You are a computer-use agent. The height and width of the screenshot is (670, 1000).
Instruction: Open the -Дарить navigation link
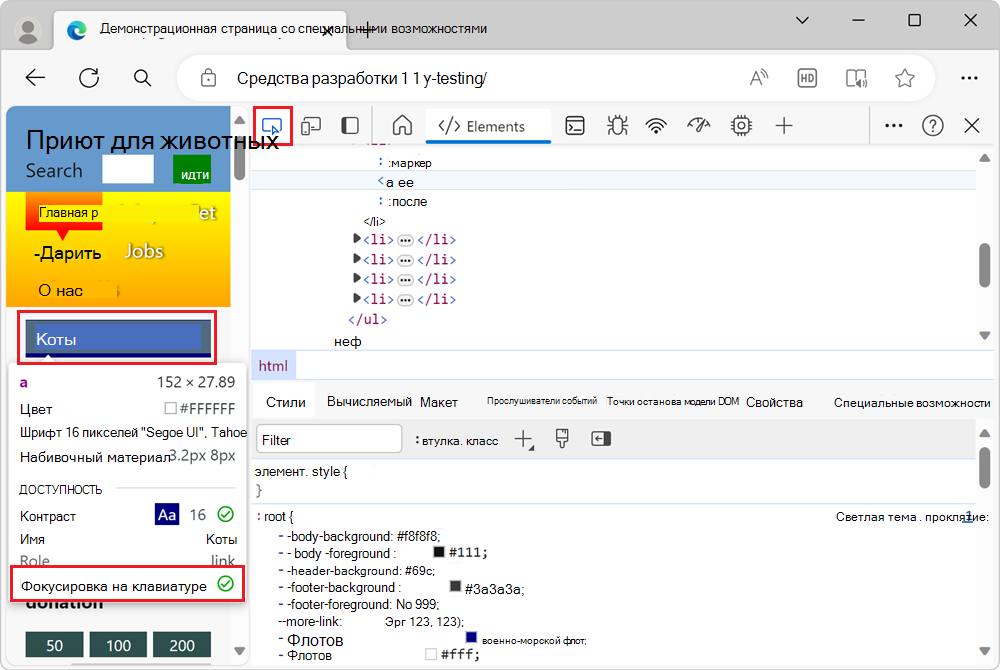point(68,253)
